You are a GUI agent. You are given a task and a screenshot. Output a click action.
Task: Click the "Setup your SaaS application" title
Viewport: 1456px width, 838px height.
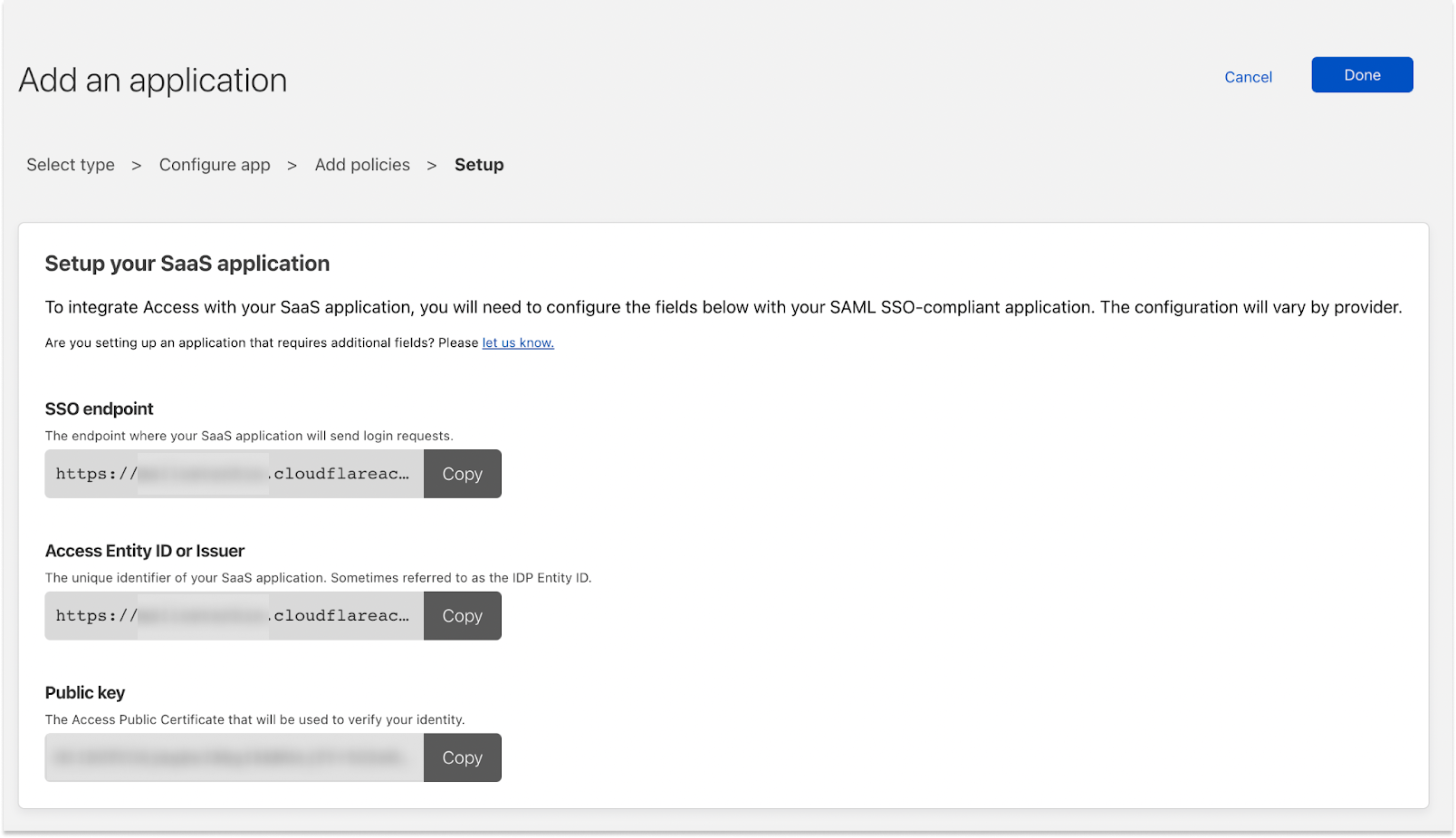(187, 263)
